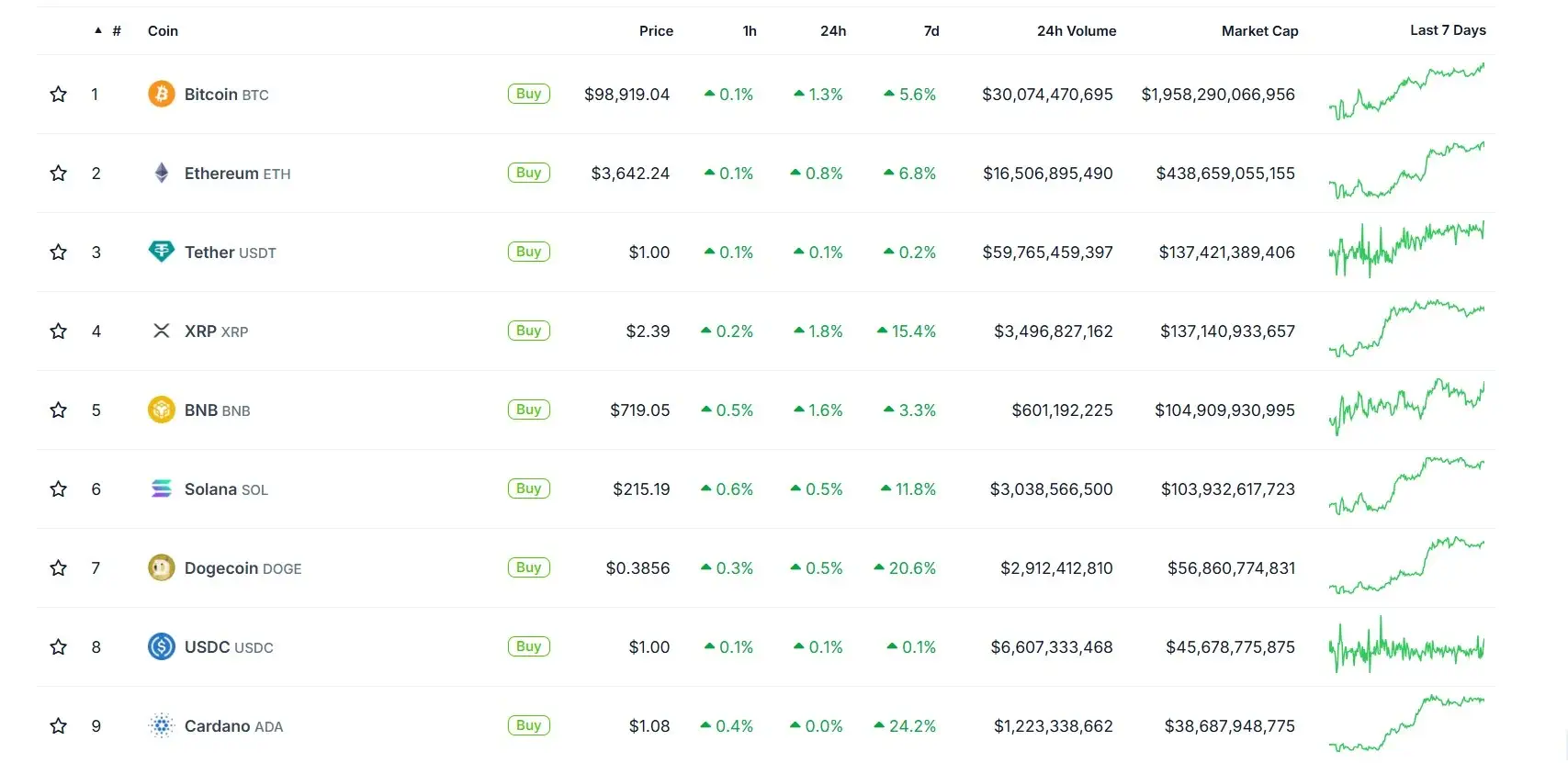Open XRP coin page link
Image resolution: width=1568 pixels, height=763 pixels.
pyautogui.click(x=216, y=331)
